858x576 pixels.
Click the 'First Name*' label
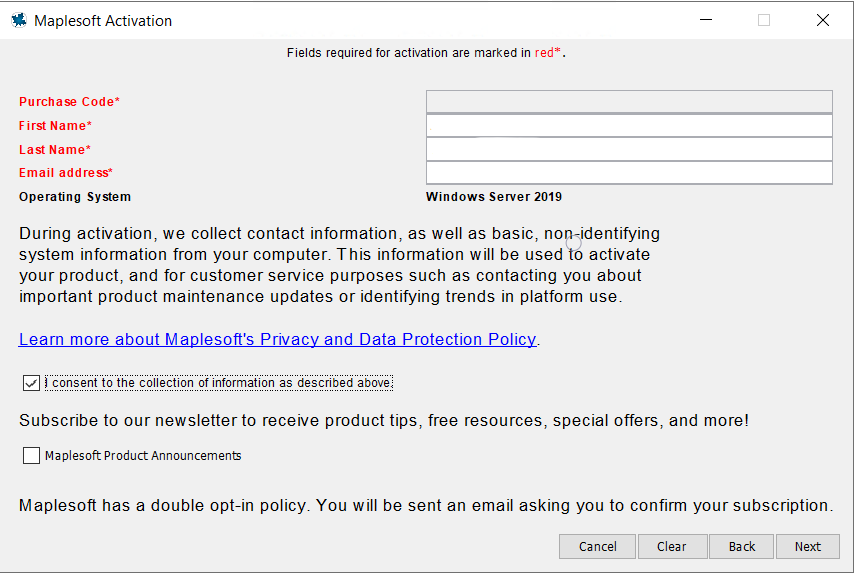pyautogui.click(x=55, y=126)
